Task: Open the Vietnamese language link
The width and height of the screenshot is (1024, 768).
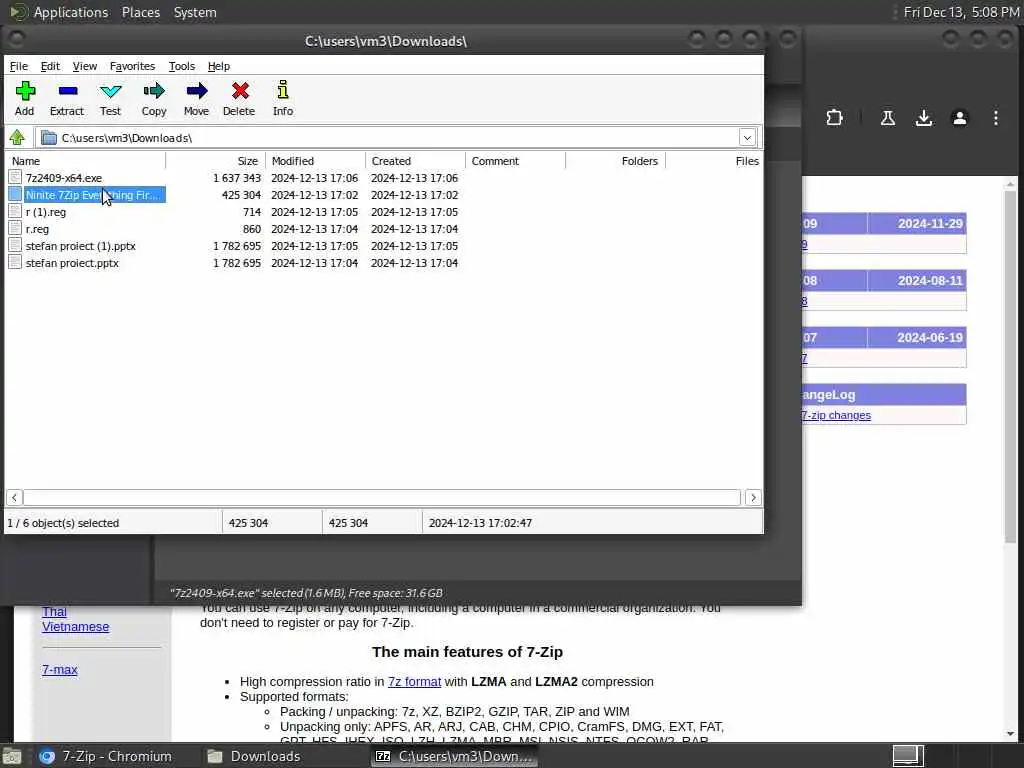Action: coord(76,627)
